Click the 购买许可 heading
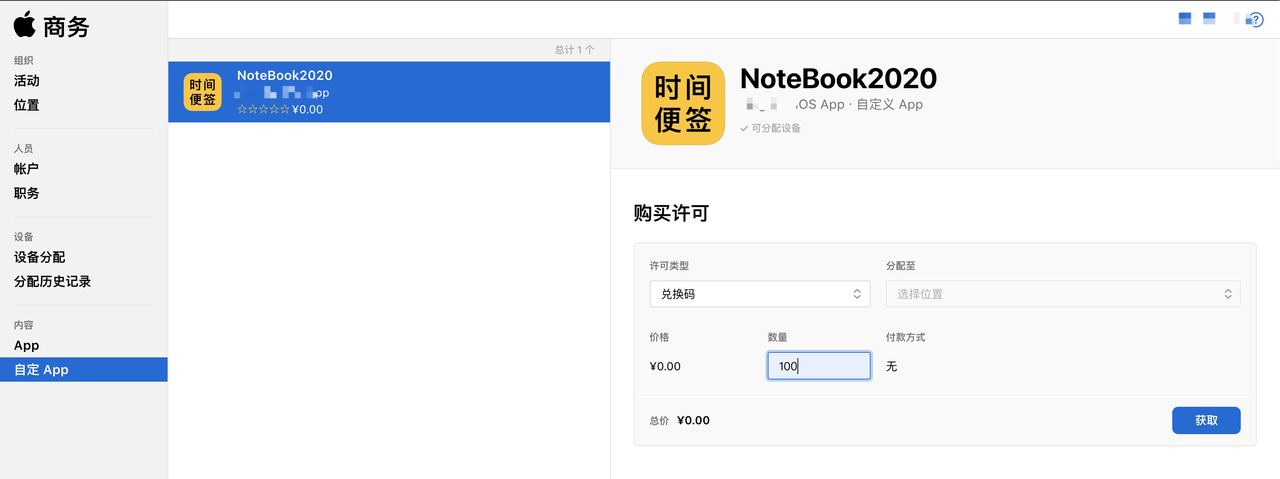1280x479 pixels. tap(671, 213)
